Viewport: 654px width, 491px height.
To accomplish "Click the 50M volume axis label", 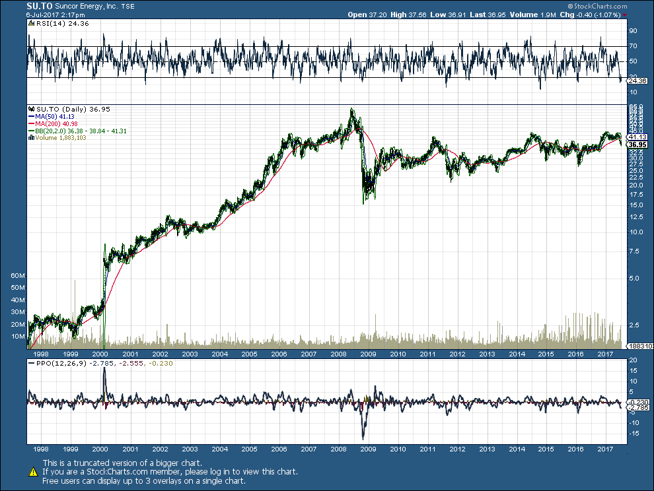I will click(x=18, y=288).
